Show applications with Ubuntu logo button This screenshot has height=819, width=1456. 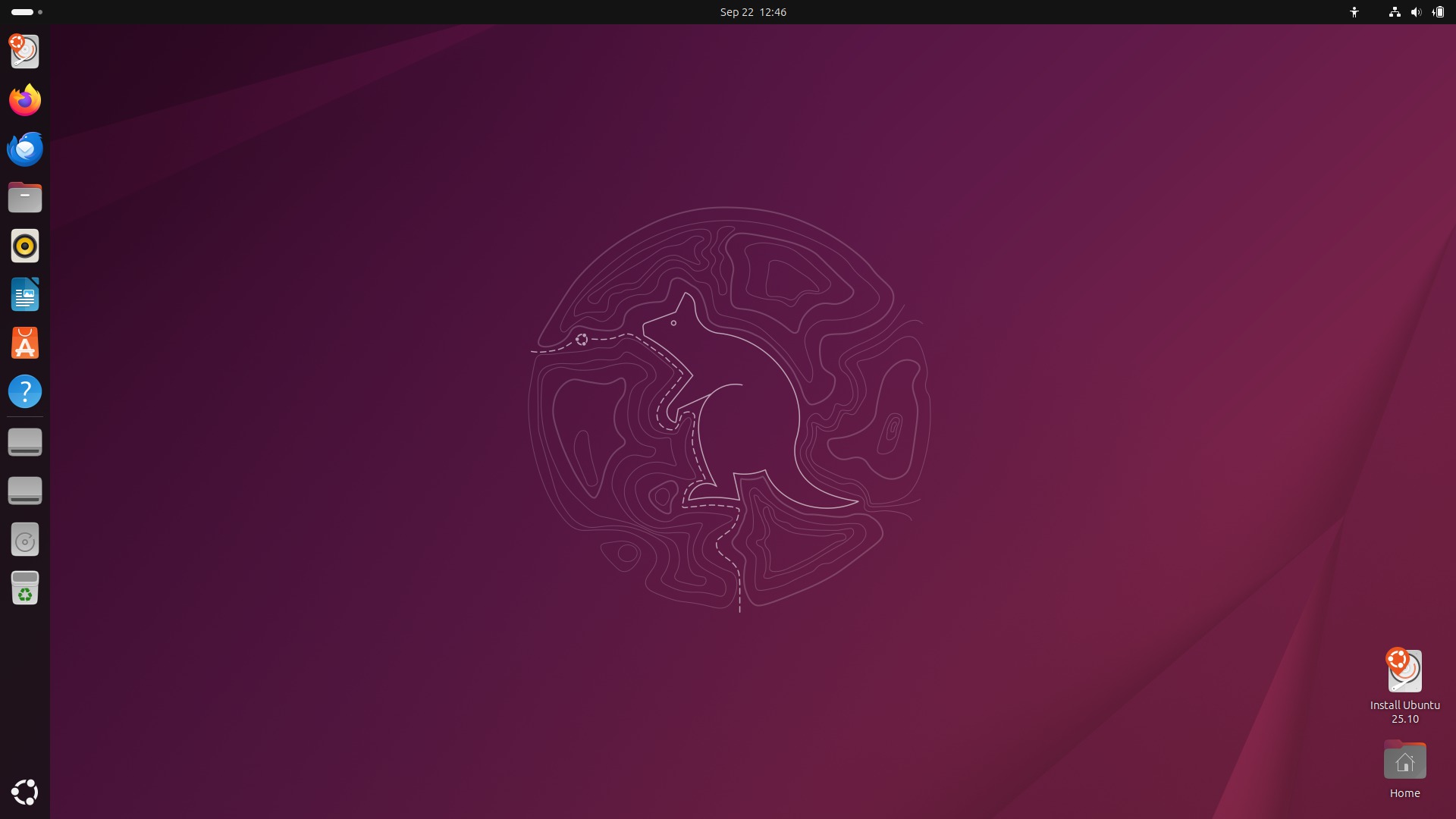pos(24,792)
